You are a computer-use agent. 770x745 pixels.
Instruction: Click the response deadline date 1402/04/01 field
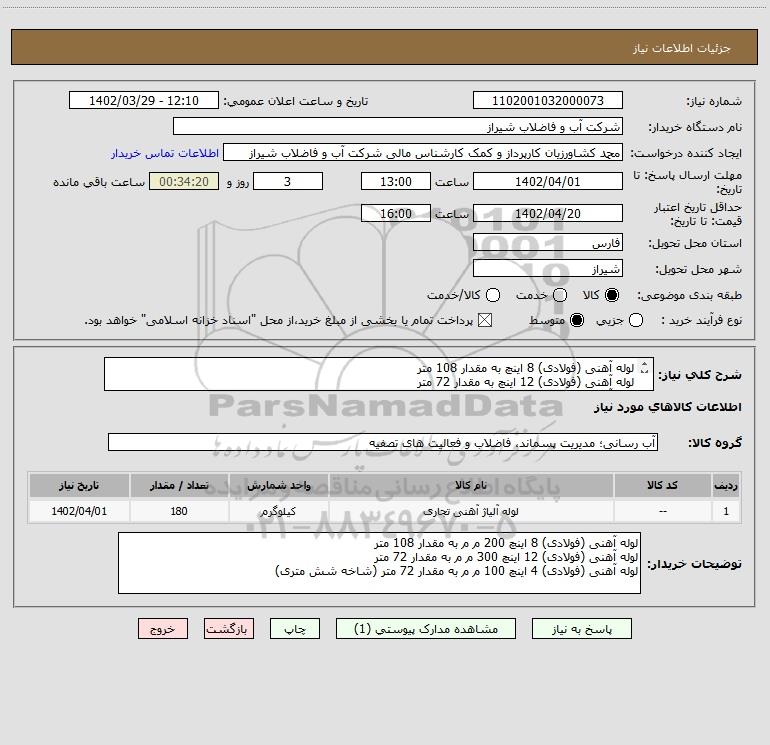tap(548, 182)
